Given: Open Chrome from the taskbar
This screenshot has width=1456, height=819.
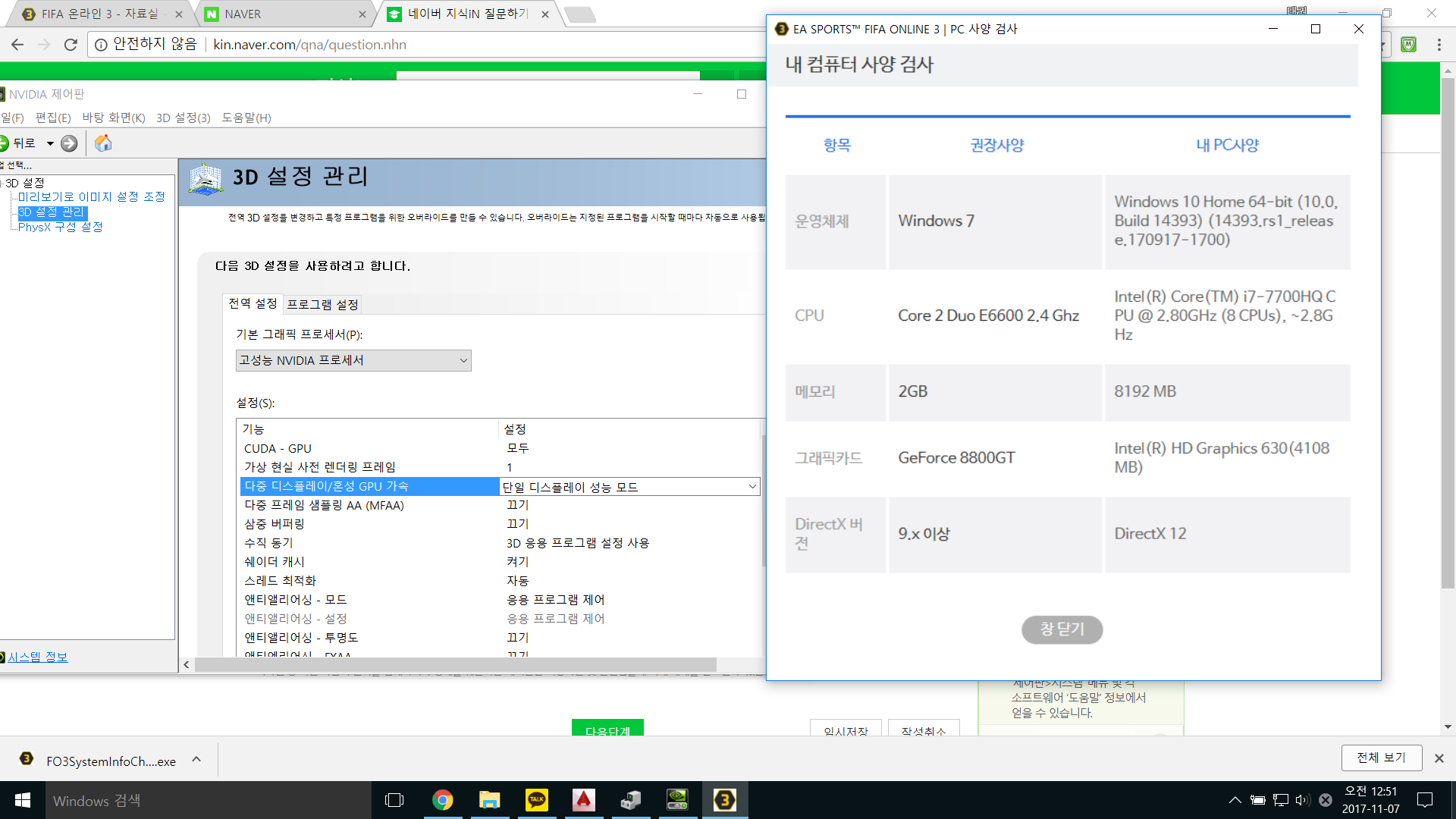Looking at the screenshot, I should click(442, 800).
